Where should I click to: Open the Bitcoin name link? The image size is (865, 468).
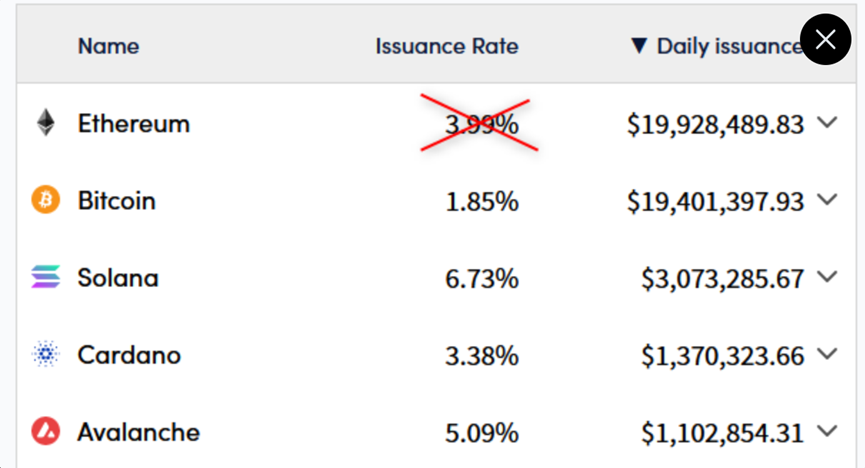[x=116, y=201]
